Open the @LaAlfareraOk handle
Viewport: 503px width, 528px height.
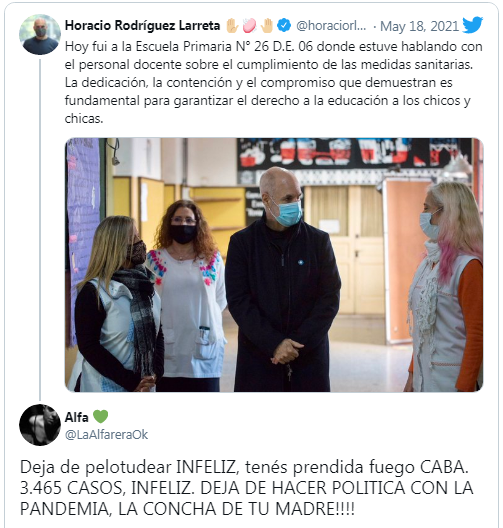click(106, 435)
